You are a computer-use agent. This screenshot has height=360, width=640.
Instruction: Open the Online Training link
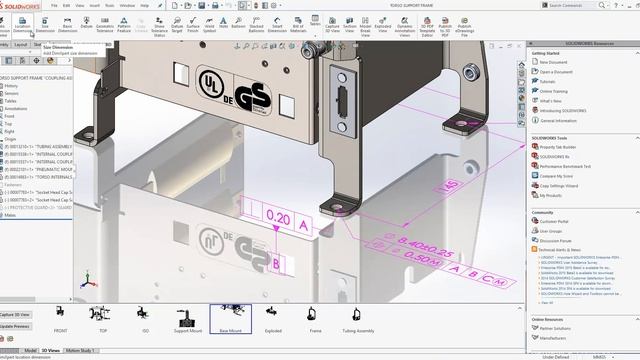553,91
